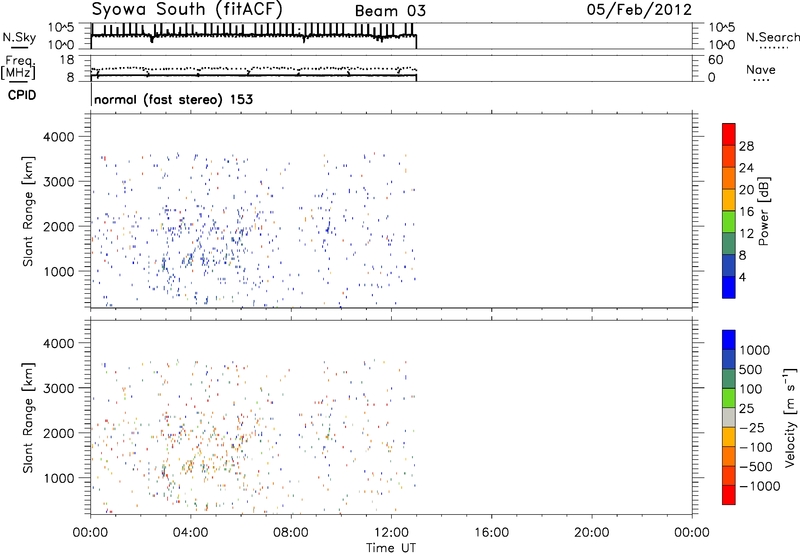Click the '20:00' time tick label
The width and height of the screenshot is (800, 554).
click(591, 533)
